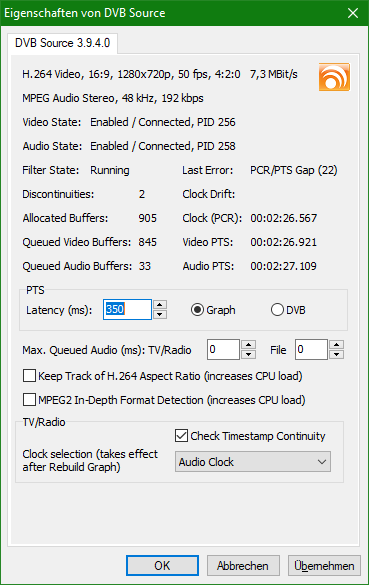Focus the Latency (ms) input field
The width and height of the screenshot is (369, 585).
click(127, 309)
